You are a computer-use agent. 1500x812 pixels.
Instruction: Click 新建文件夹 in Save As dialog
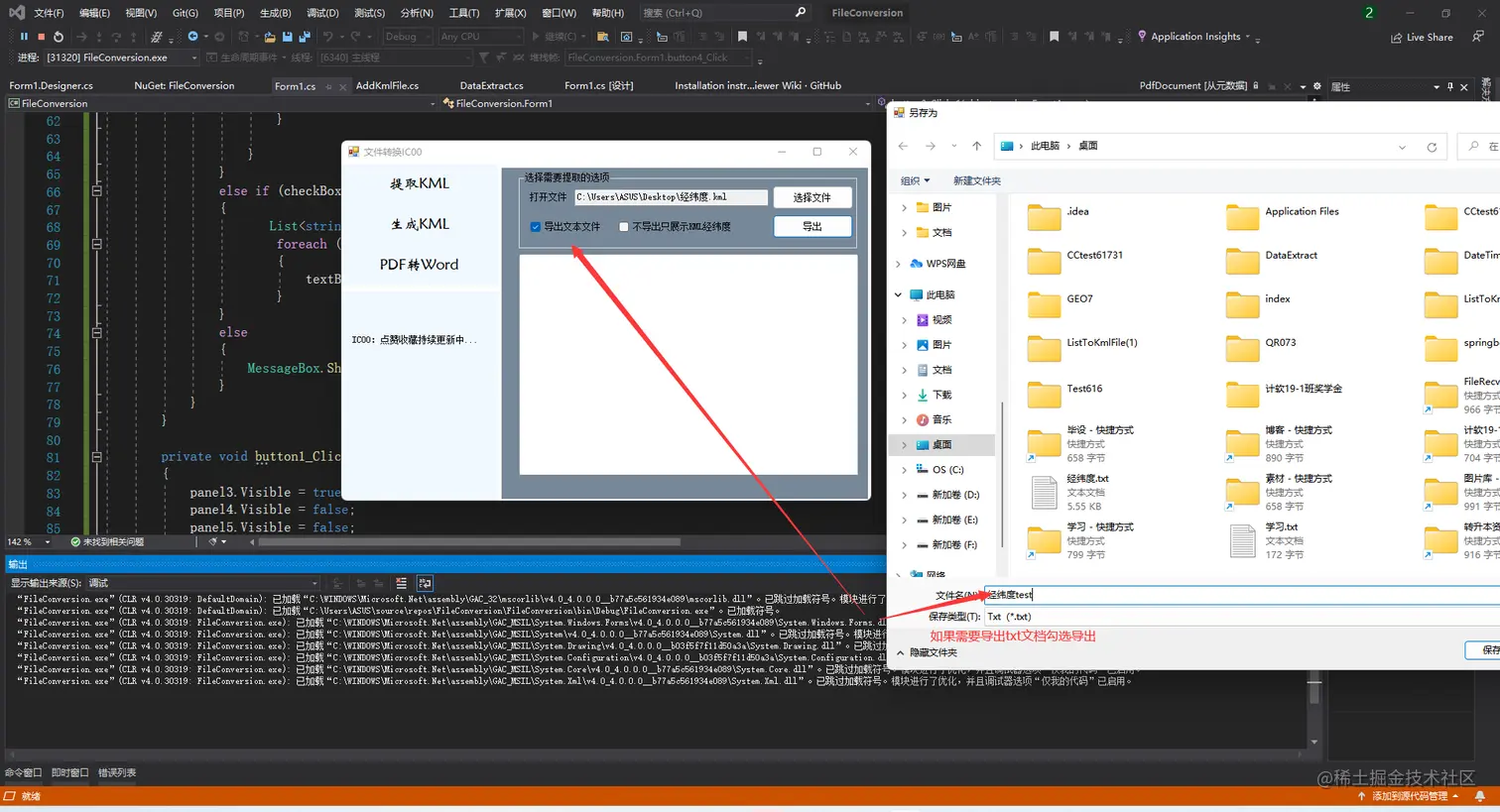pyautogui.click(x=977, y=180)
